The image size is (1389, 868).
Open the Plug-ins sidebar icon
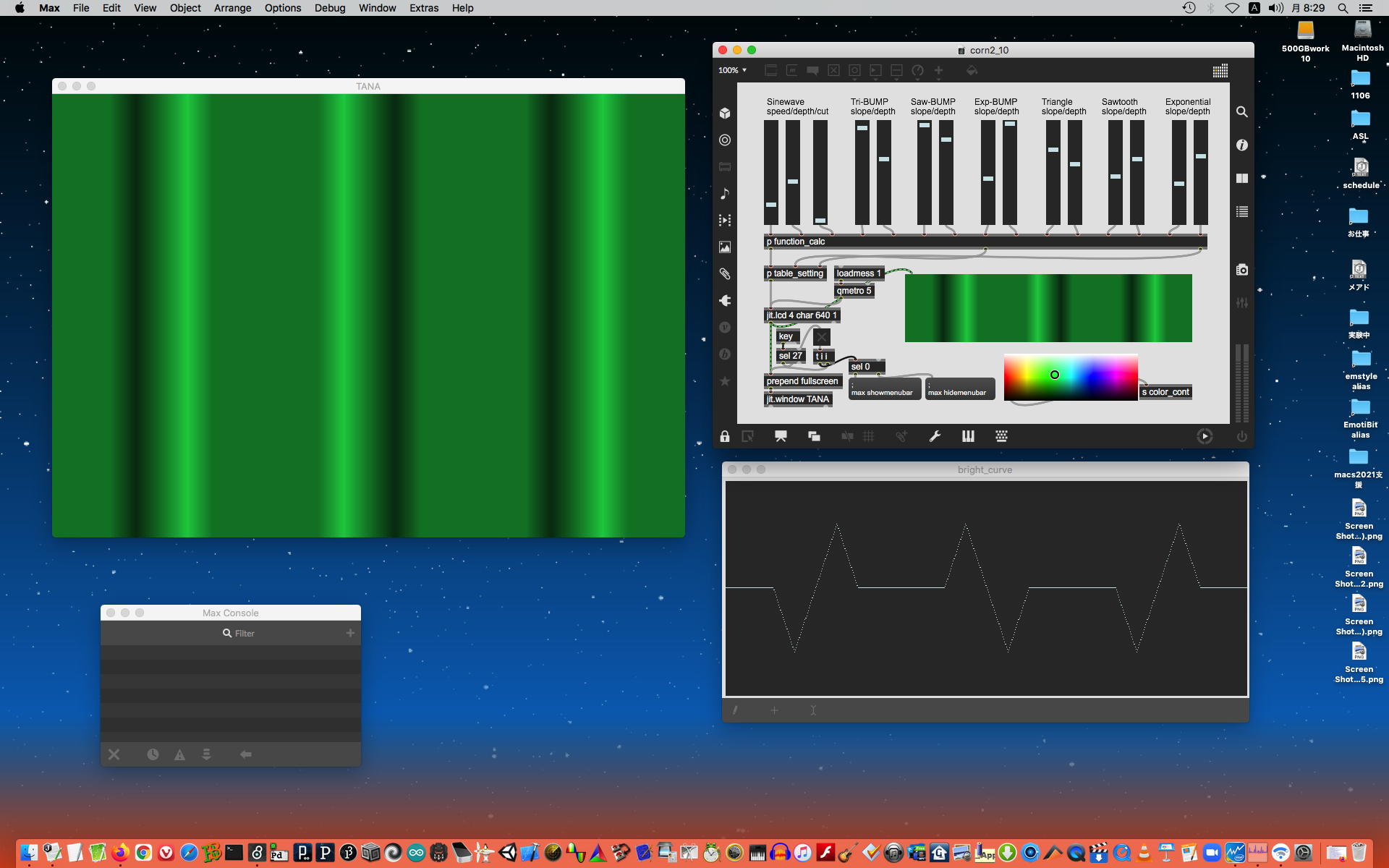tap(725, 300)
